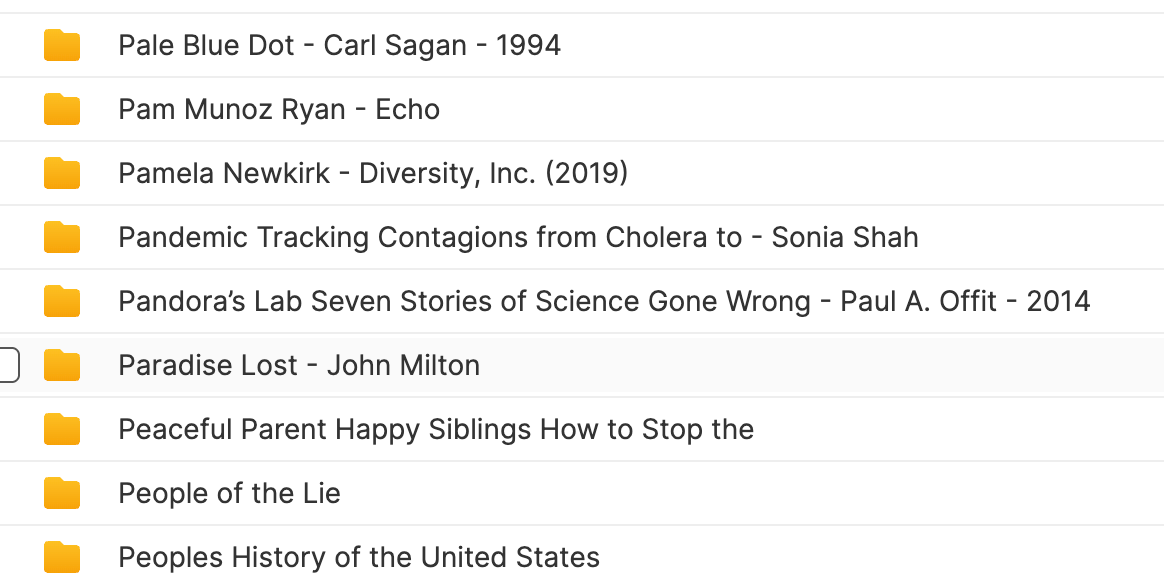1164x582 pixels.
Task: Tick the checkbox on the Paradise Lost row
Action: click(x=7, y=364)
